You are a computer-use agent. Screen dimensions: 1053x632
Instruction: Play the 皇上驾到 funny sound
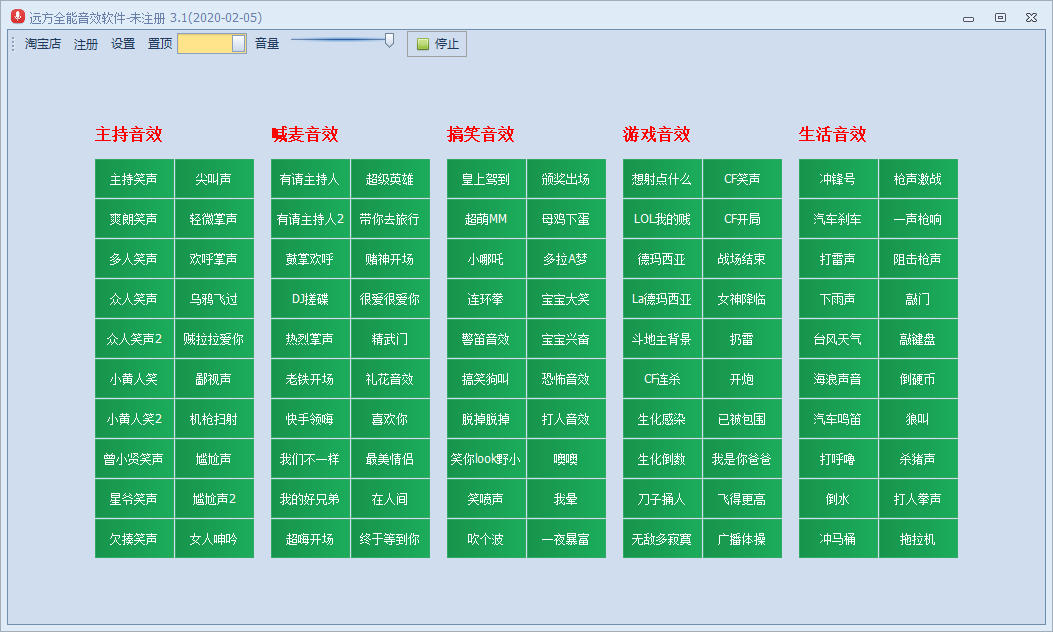click(486, 179)
